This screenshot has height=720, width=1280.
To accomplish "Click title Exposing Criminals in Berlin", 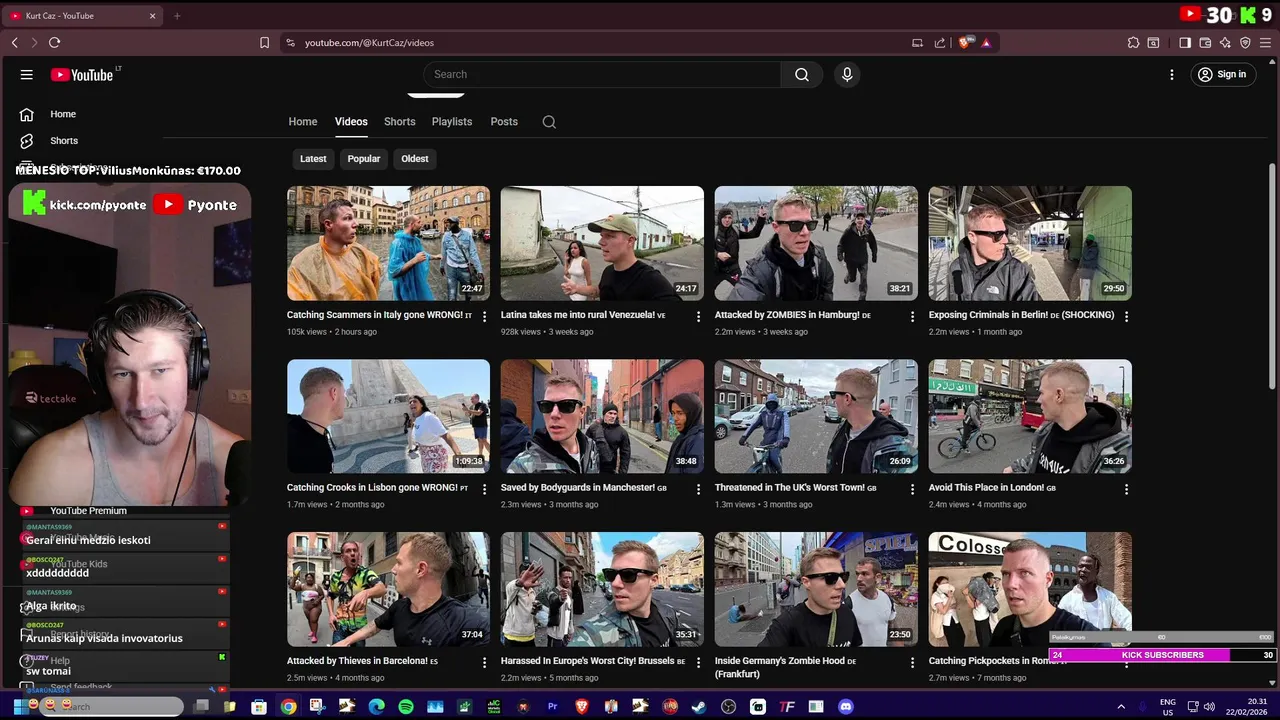I will 1021,315.
